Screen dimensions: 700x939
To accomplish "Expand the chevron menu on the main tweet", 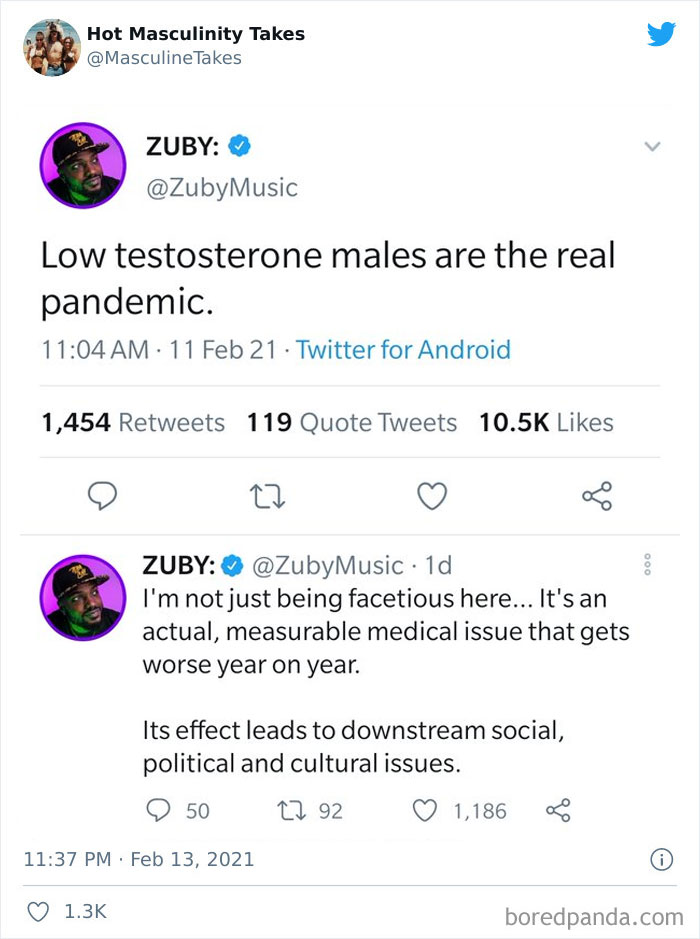I will click(652, 145).
